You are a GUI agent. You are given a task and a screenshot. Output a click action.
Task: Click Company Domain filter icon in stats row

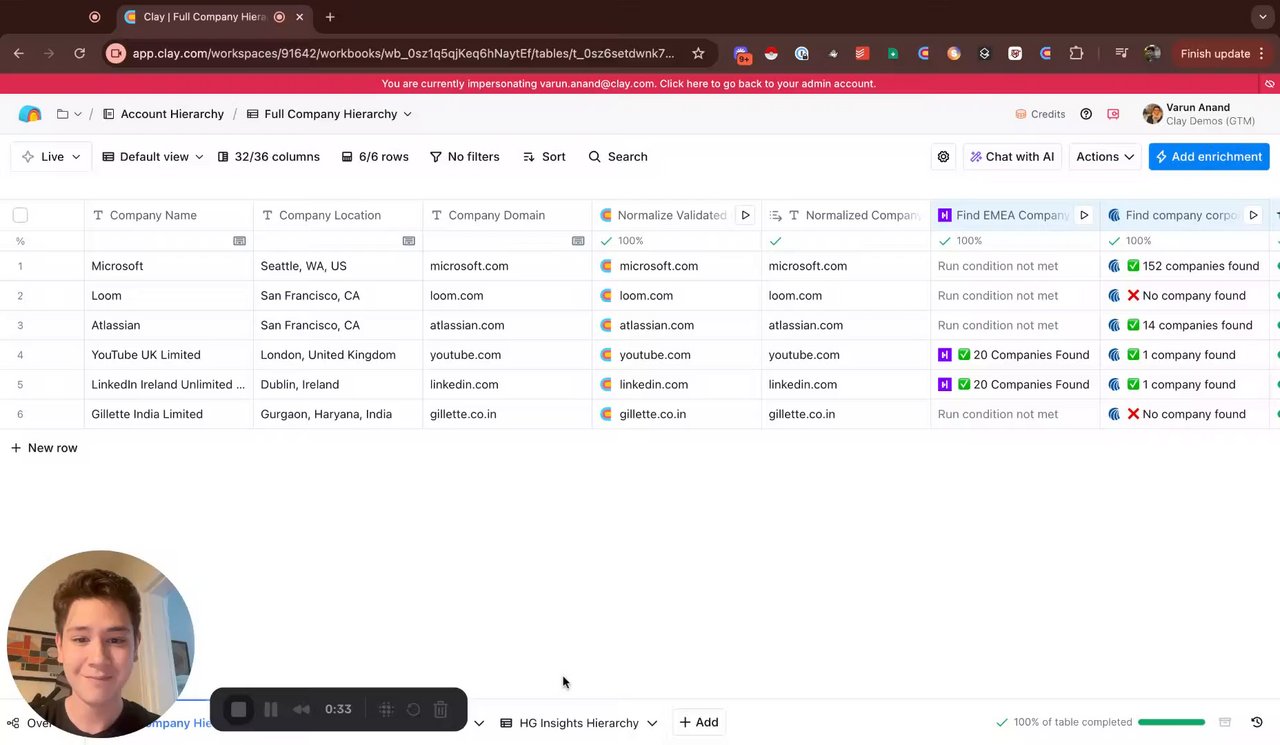coord(578,241)
